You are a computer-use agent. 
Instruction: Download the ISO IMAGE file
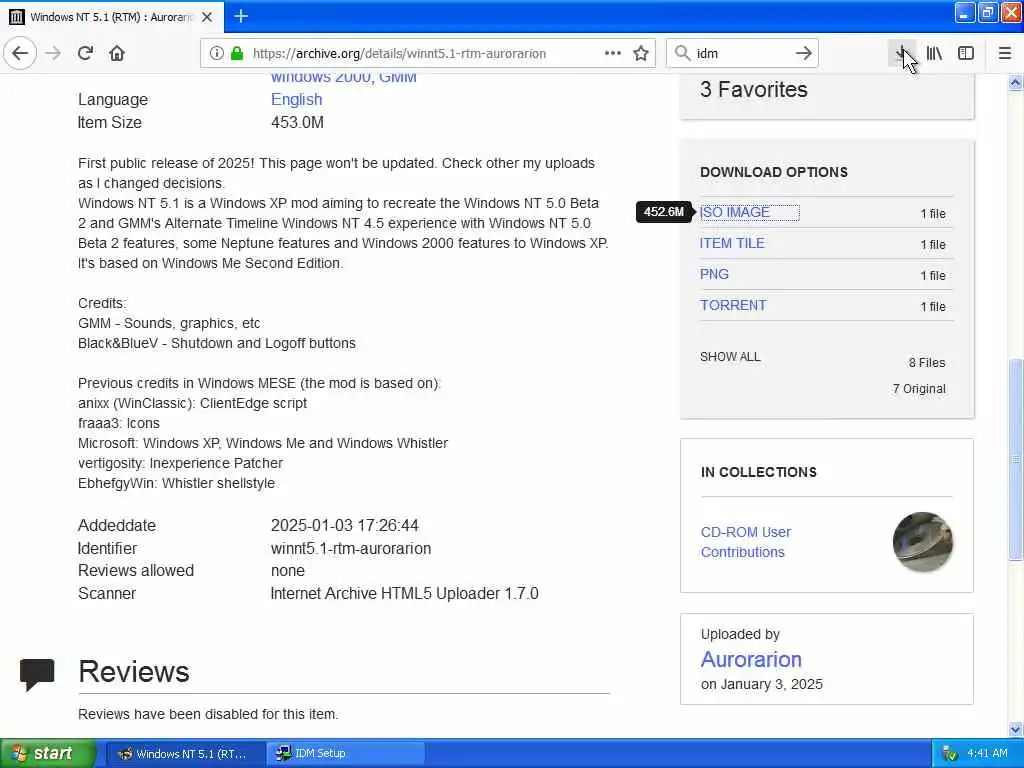click(735, 212)
